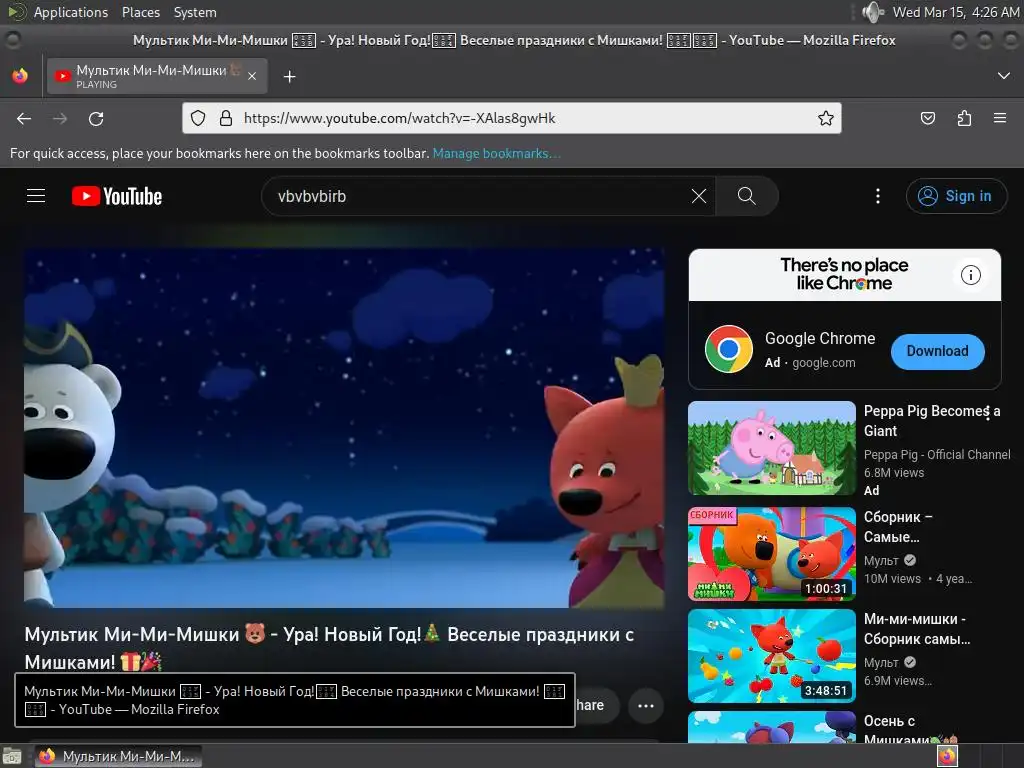Open the Applications menu
This screenshot has width=1024, height=768.
point(71,12)
